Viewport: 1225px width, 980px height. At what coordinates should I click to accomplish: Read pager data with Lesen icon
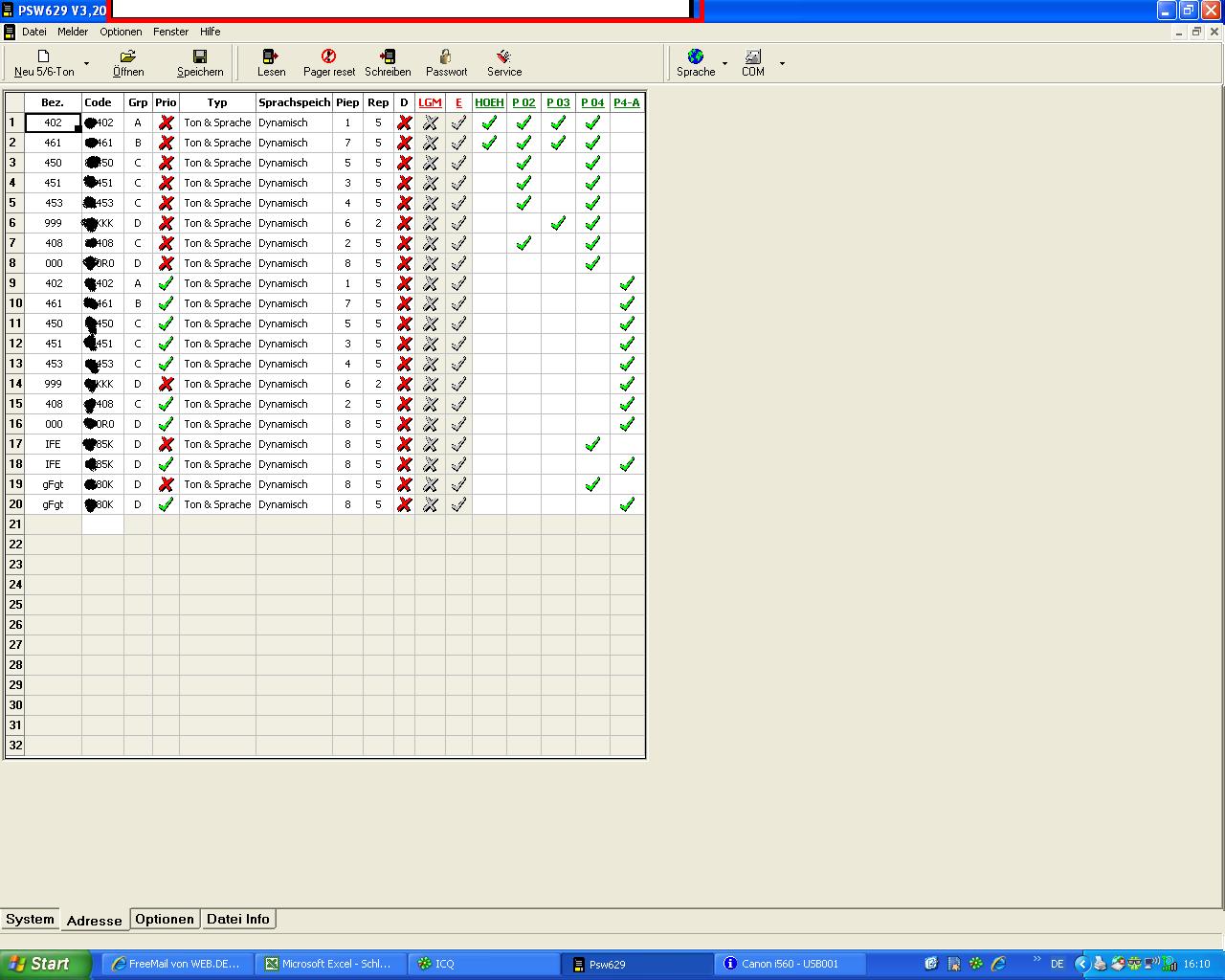(271, 57)
